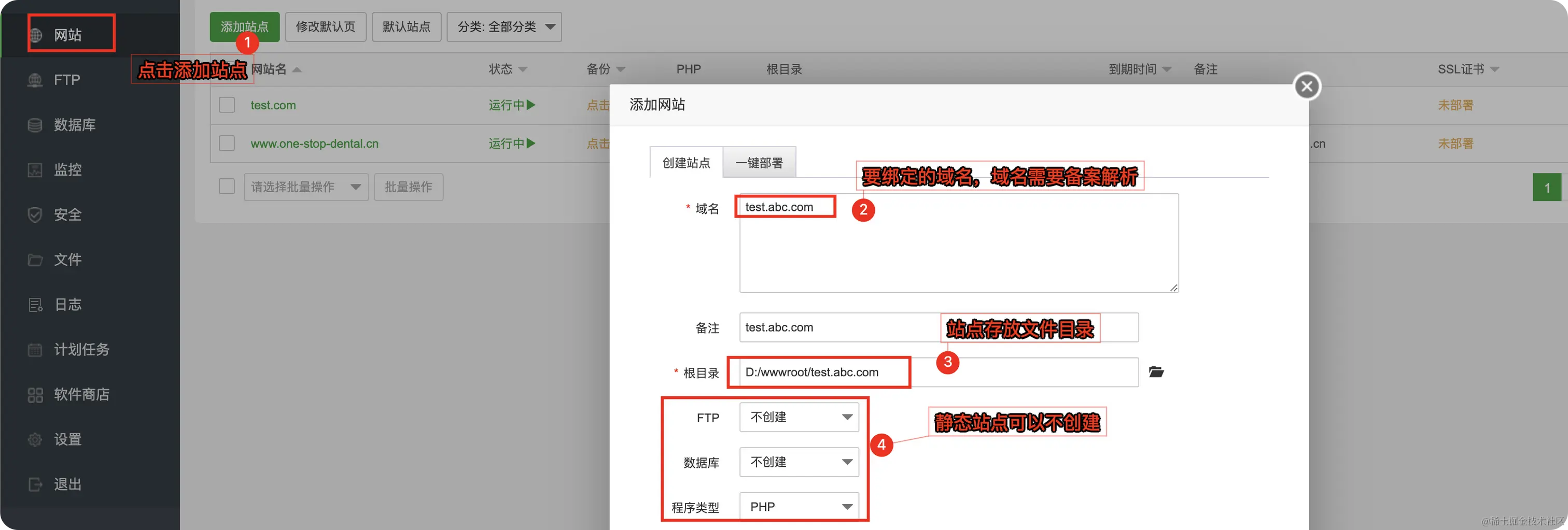
Task: Toggle the select-all checkbox above batch operations
Action: point(227,186)
